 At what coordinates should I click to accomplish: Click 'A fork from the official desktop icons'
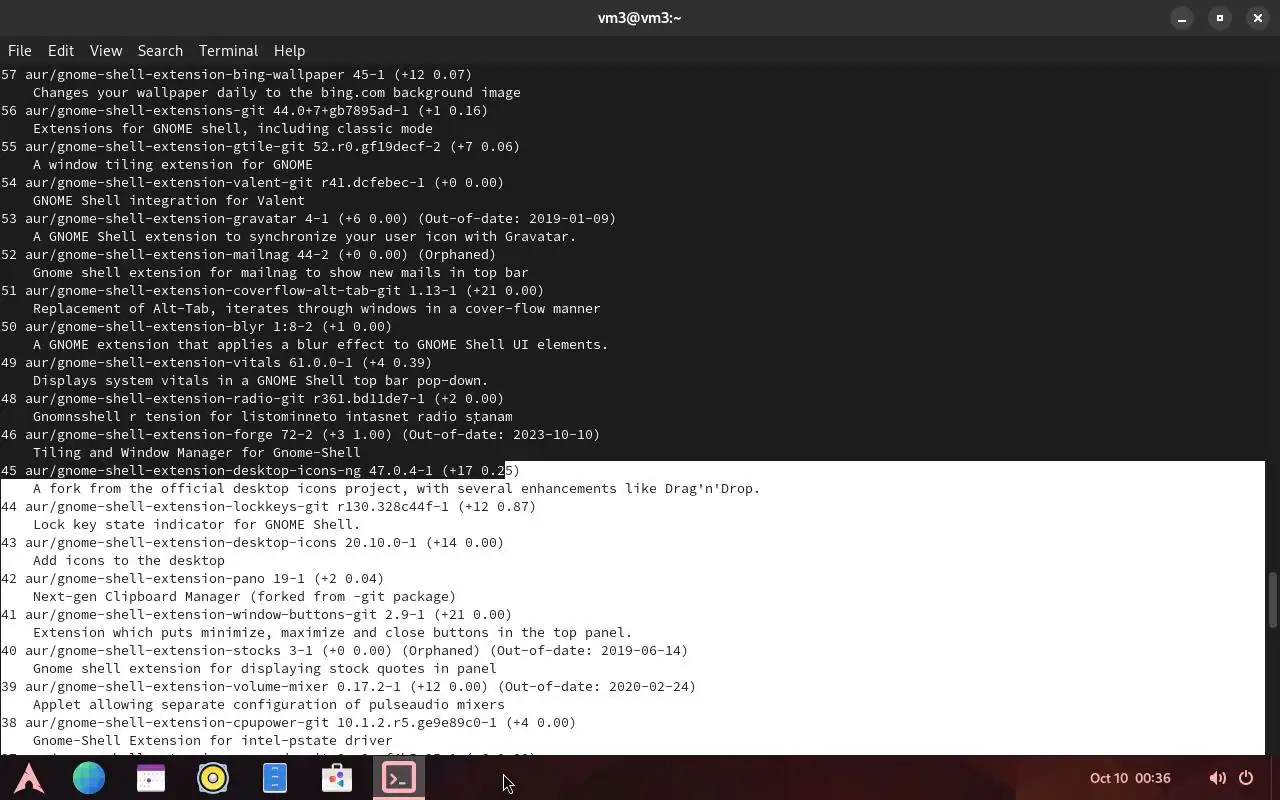397,489
